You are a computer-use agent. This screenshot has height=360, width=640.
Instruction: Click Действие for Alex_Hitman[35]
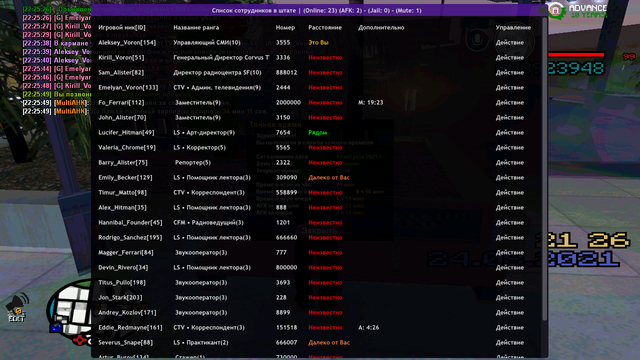click(x=509, y=207)
